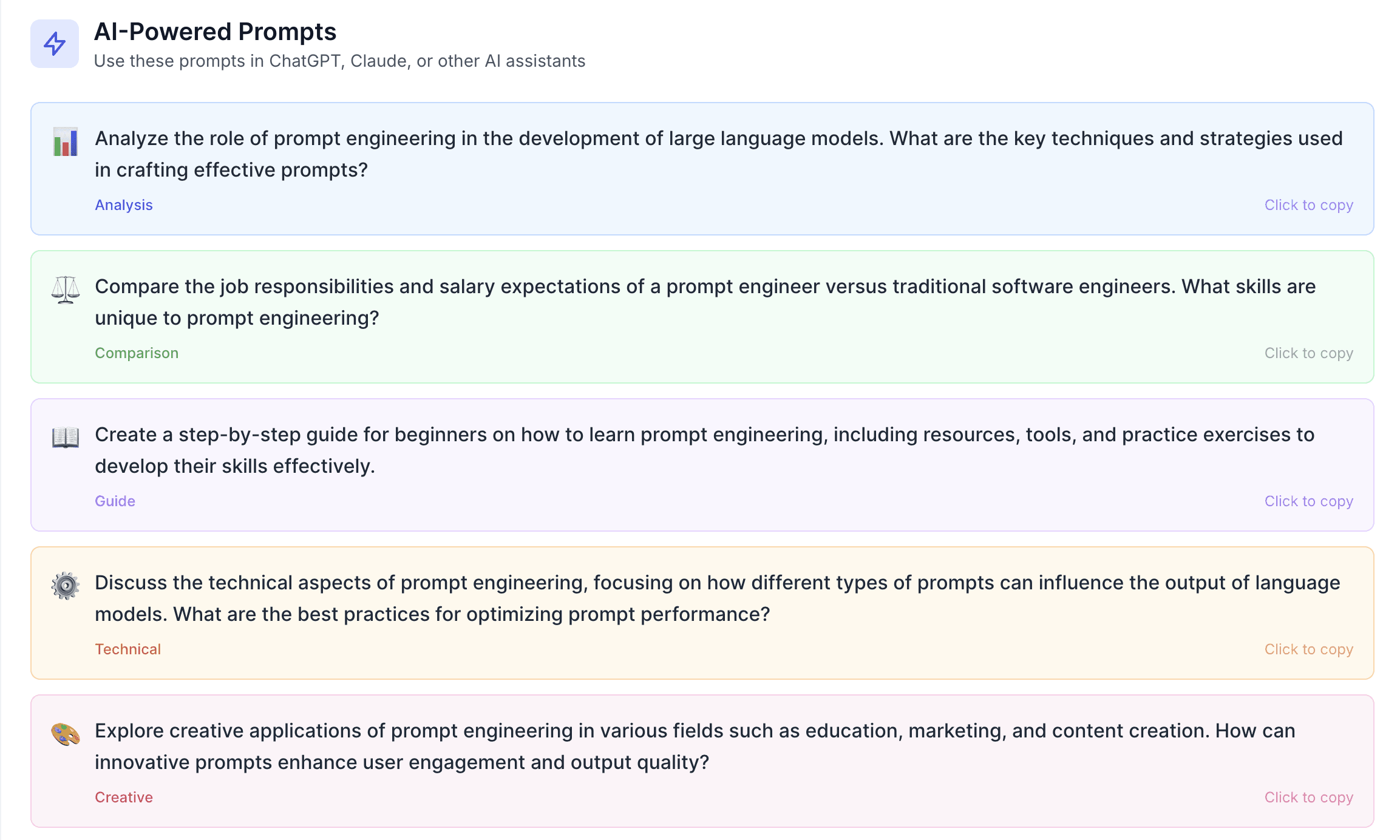
Task: Copy the technical prompt optimization prompt
Action: point(1309,649)
